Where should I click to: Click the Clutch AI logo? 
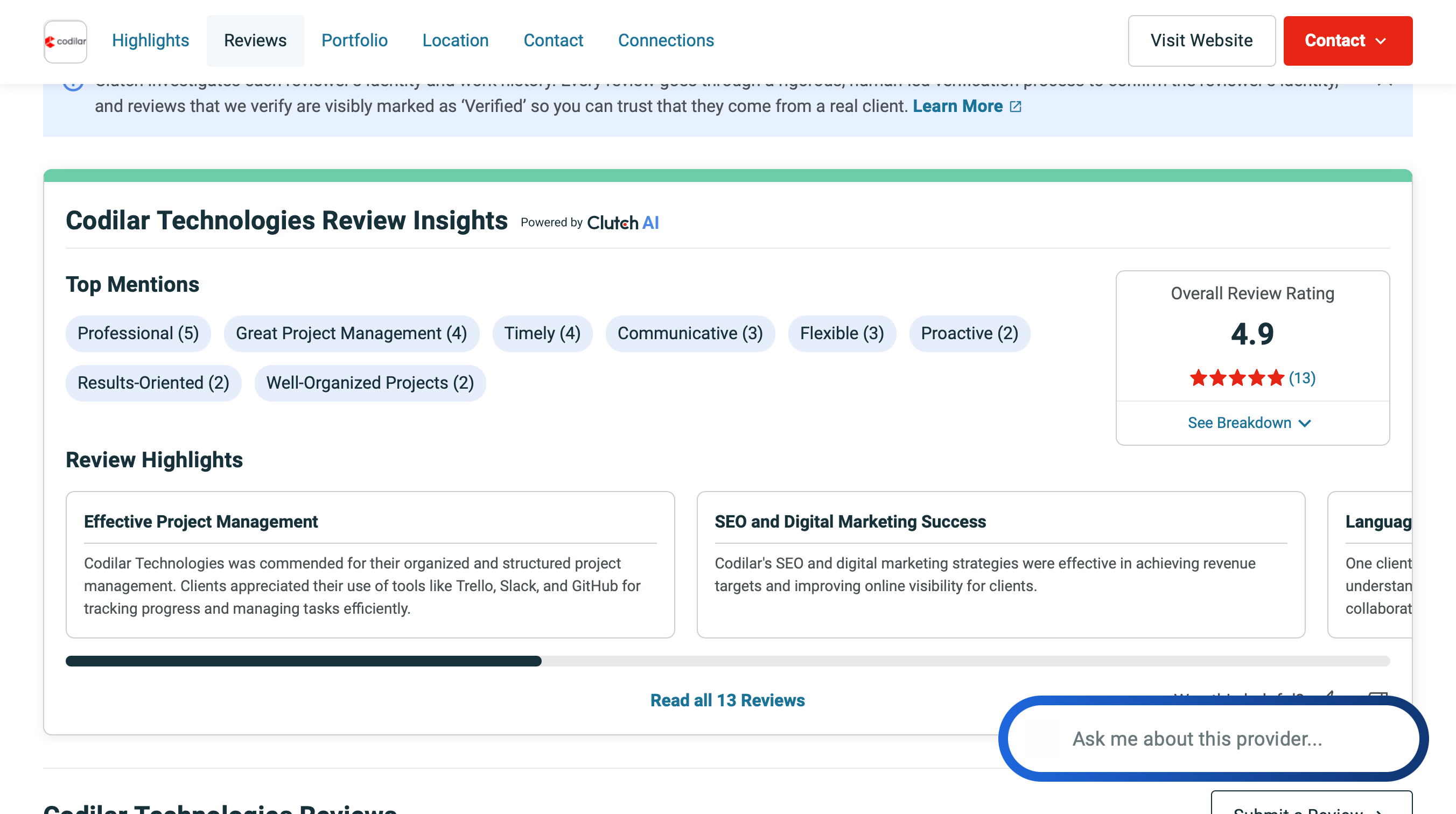623,223
